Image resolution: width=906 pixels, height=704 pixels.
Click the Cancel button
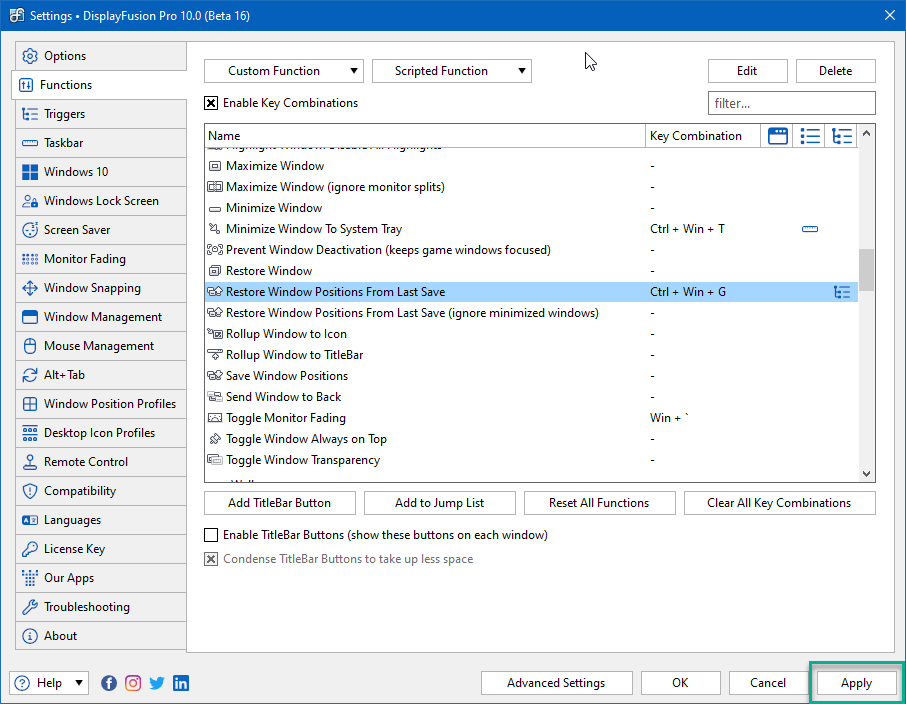pos(768,683)
